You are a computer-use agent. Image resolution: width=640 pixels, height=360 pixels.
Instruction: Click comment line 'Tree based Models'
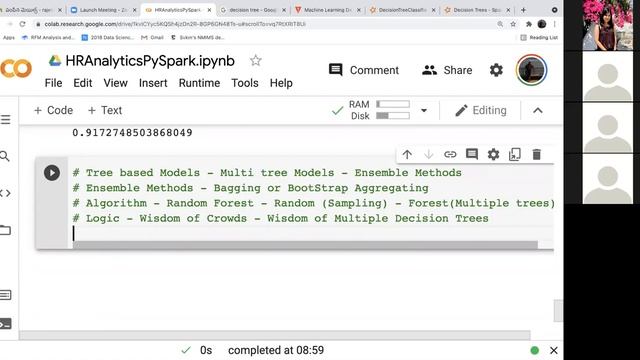pos(267,173)
